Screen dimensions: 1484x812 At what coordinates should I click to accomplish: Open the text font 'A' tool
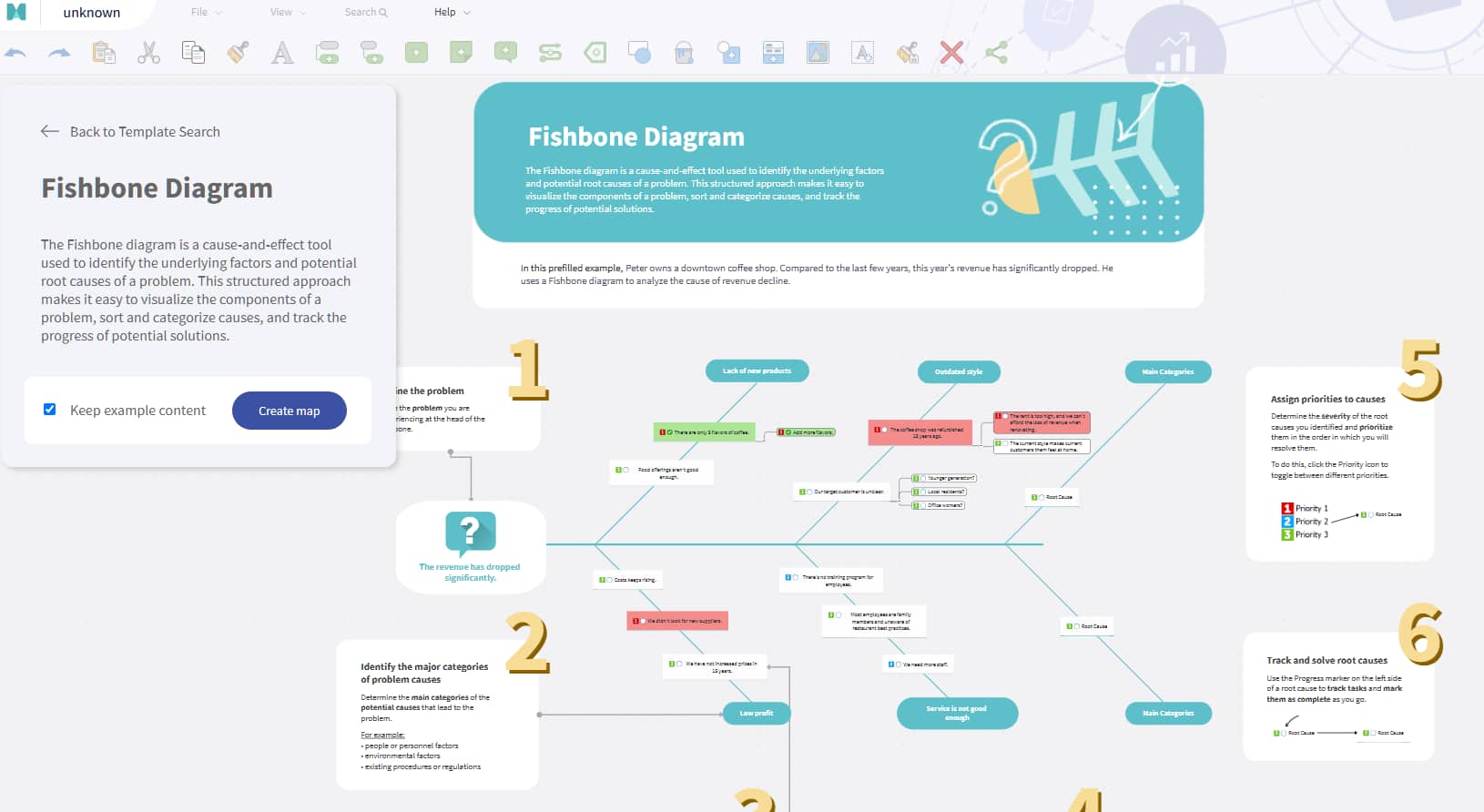(x=282, y=53)
